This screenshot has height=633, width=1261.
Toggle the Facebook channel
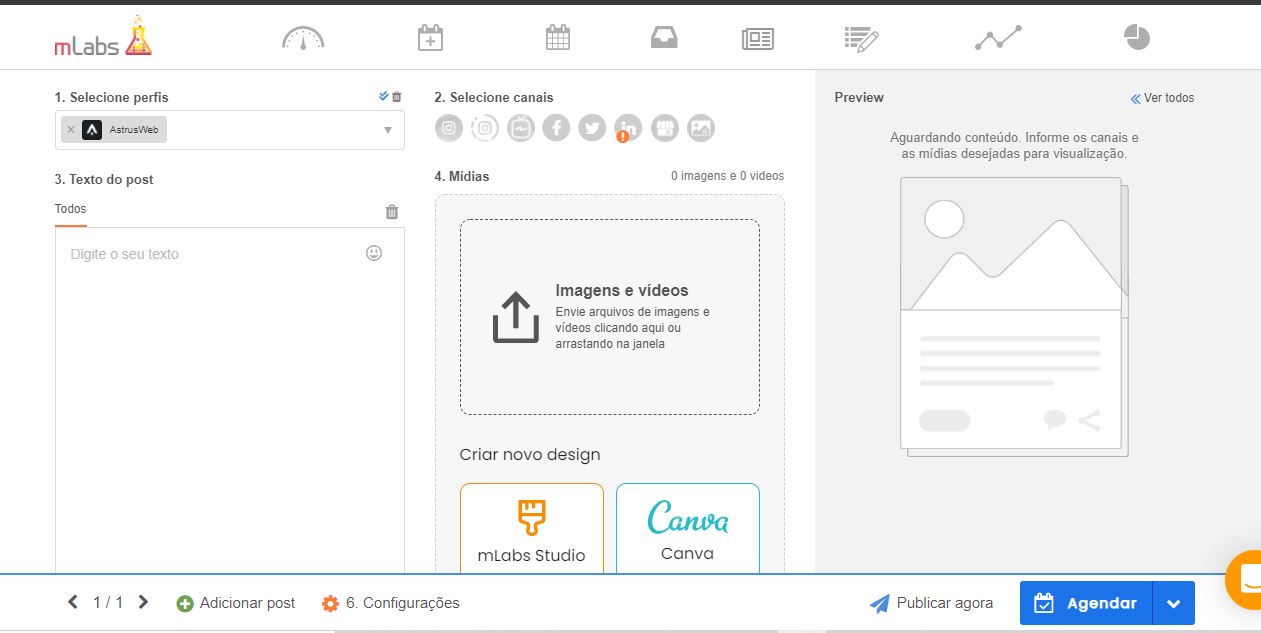tap(556, 128)
